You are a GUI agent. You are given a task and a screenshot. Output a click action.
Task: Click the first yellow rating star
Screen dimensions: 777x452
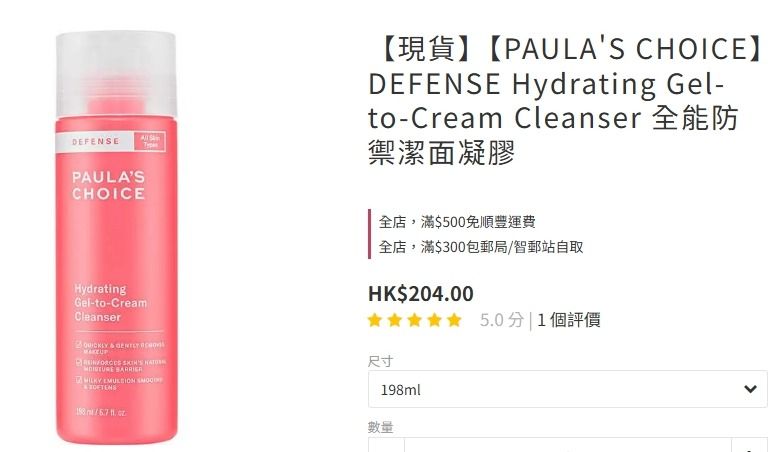click(375, 320)
